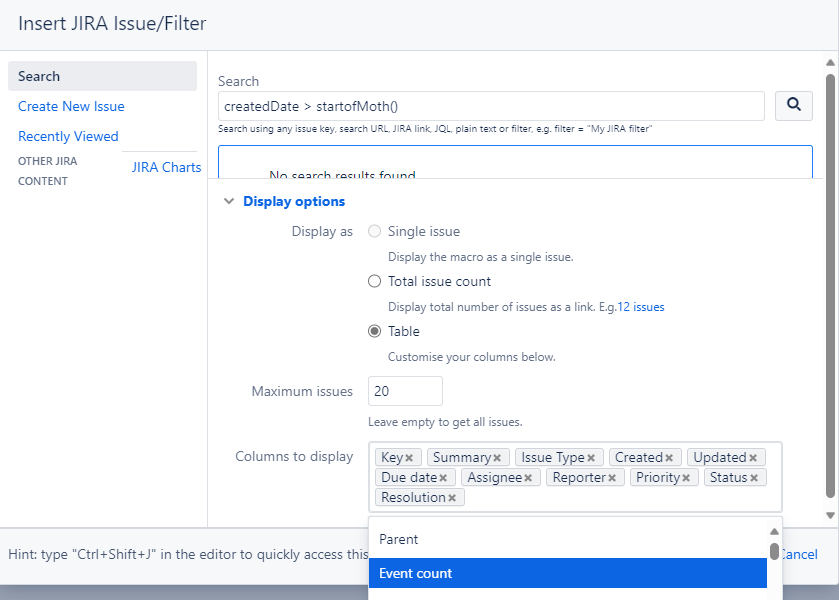
Task: Click the Maximum issues input box
Action: click(x=405, y=391)
